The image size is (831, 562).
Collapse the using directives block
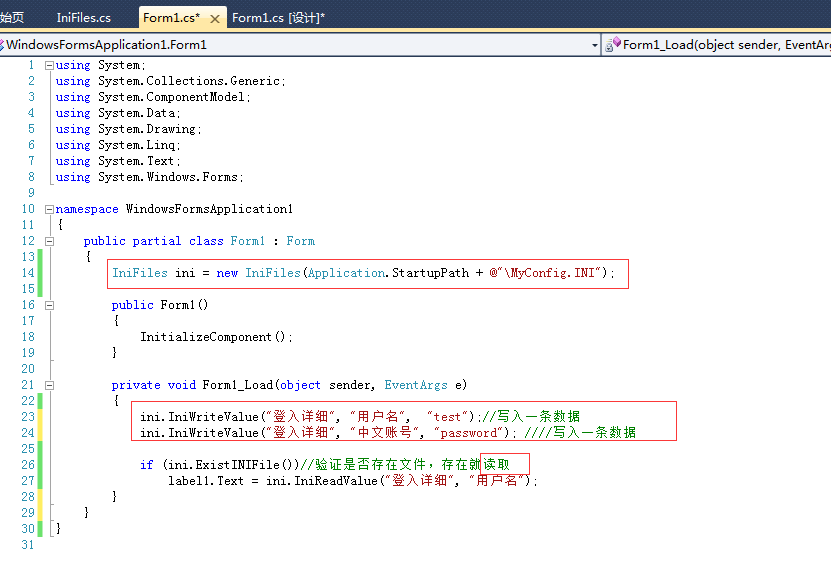(x=48, y=65)
